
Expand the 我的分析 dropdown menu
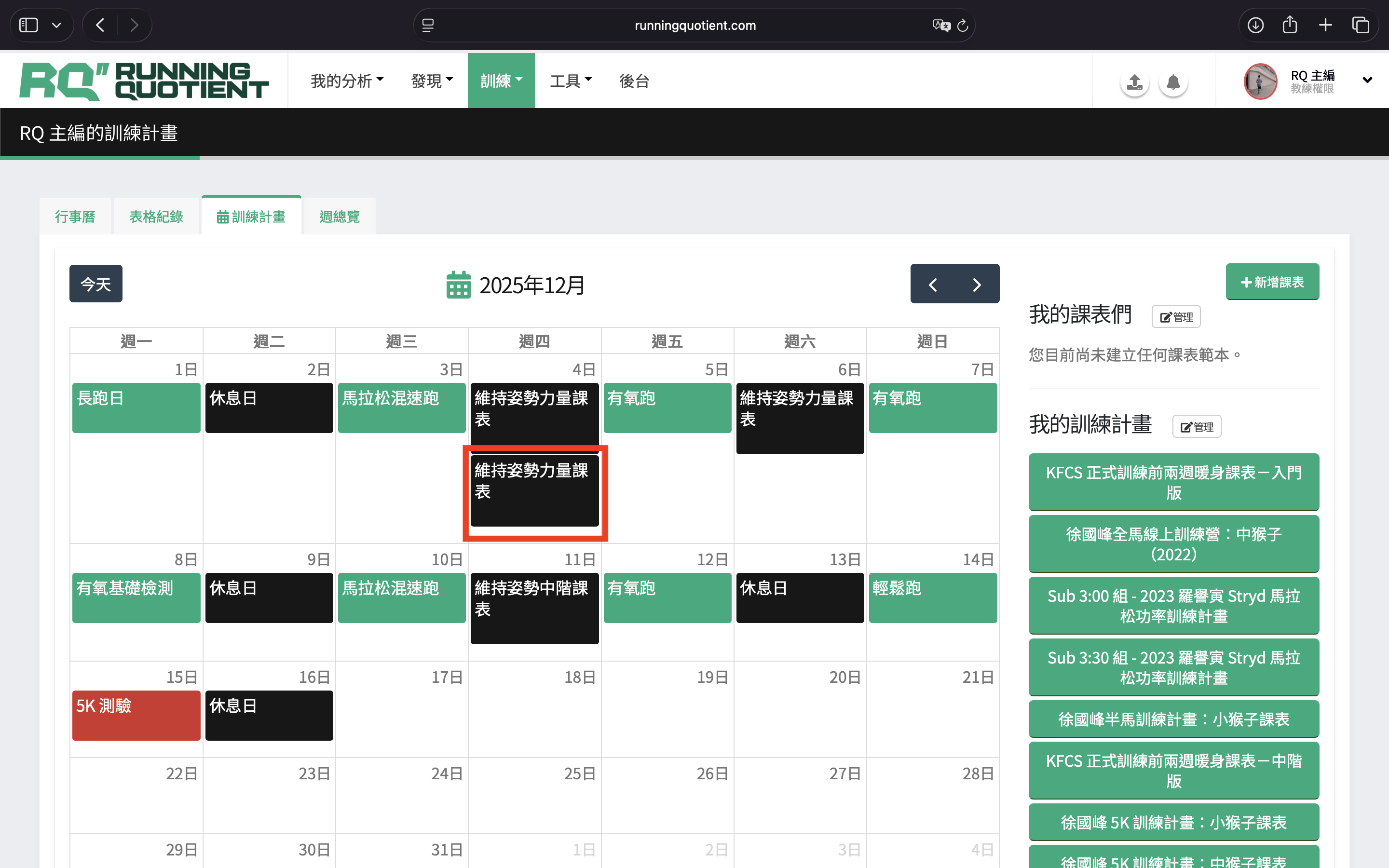pos(347,81)
